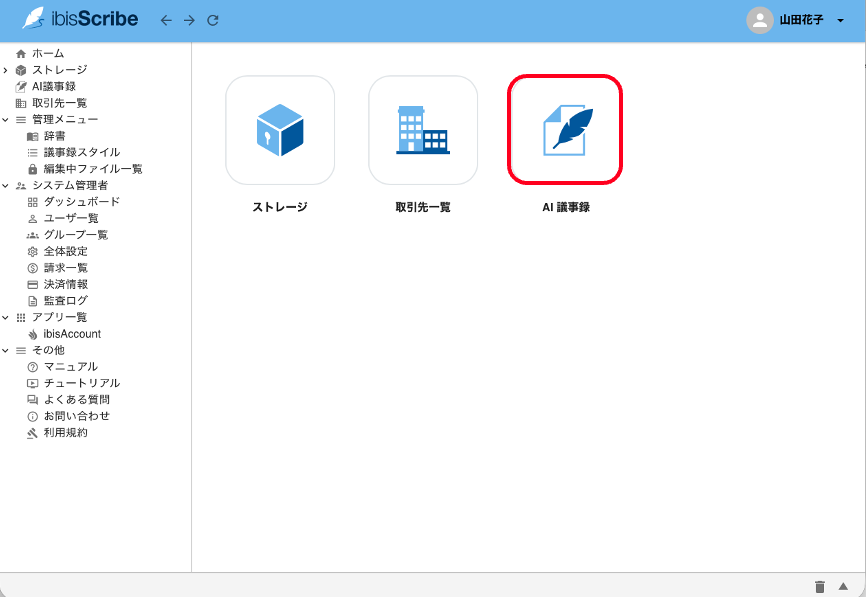Reload the page with refresh icon
This screenshot has height=597, width=866.
(x=212, y=20)
